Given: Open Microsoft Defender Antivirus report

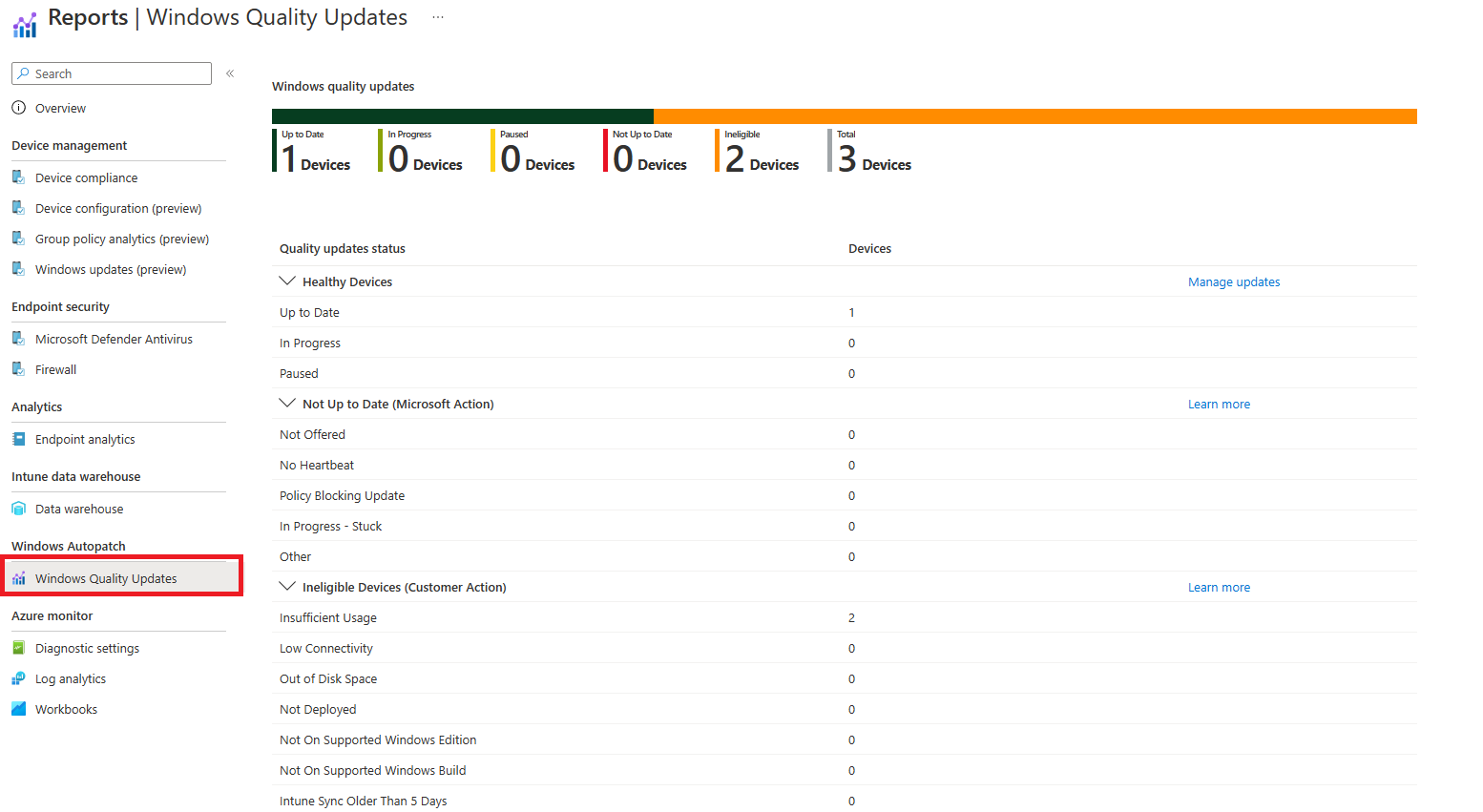Looking at the screenshot, I should [114, 339].
